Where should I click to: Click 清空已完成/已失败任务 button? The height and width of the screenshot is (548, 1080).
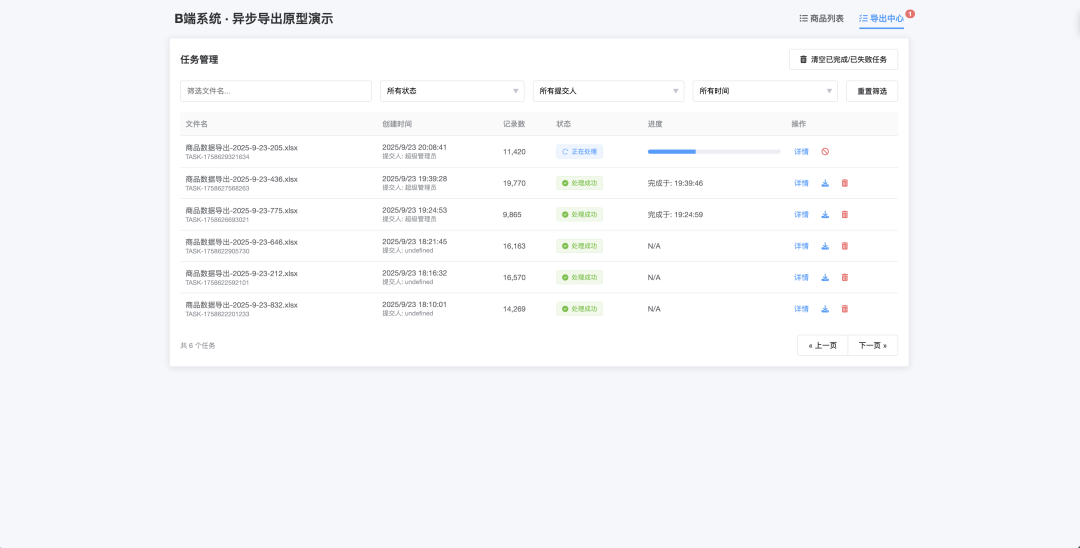[x=843, y=60]
